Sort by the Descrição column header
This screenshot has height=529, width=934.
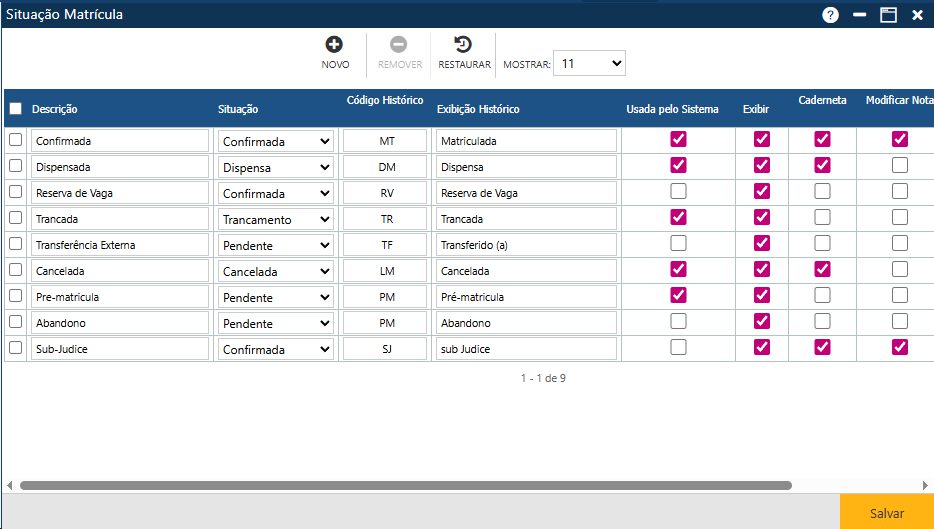[55, 109]
